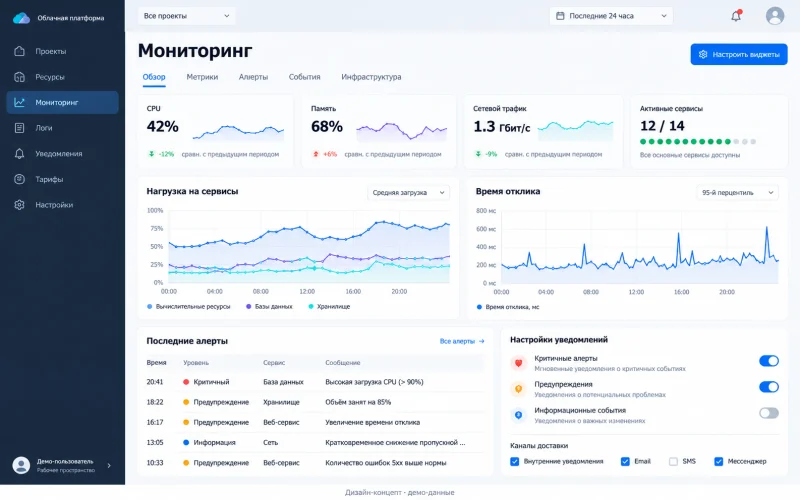Click the blue Информационные события icon
This screenshot has width=800, height=500.
click(518, 415)
